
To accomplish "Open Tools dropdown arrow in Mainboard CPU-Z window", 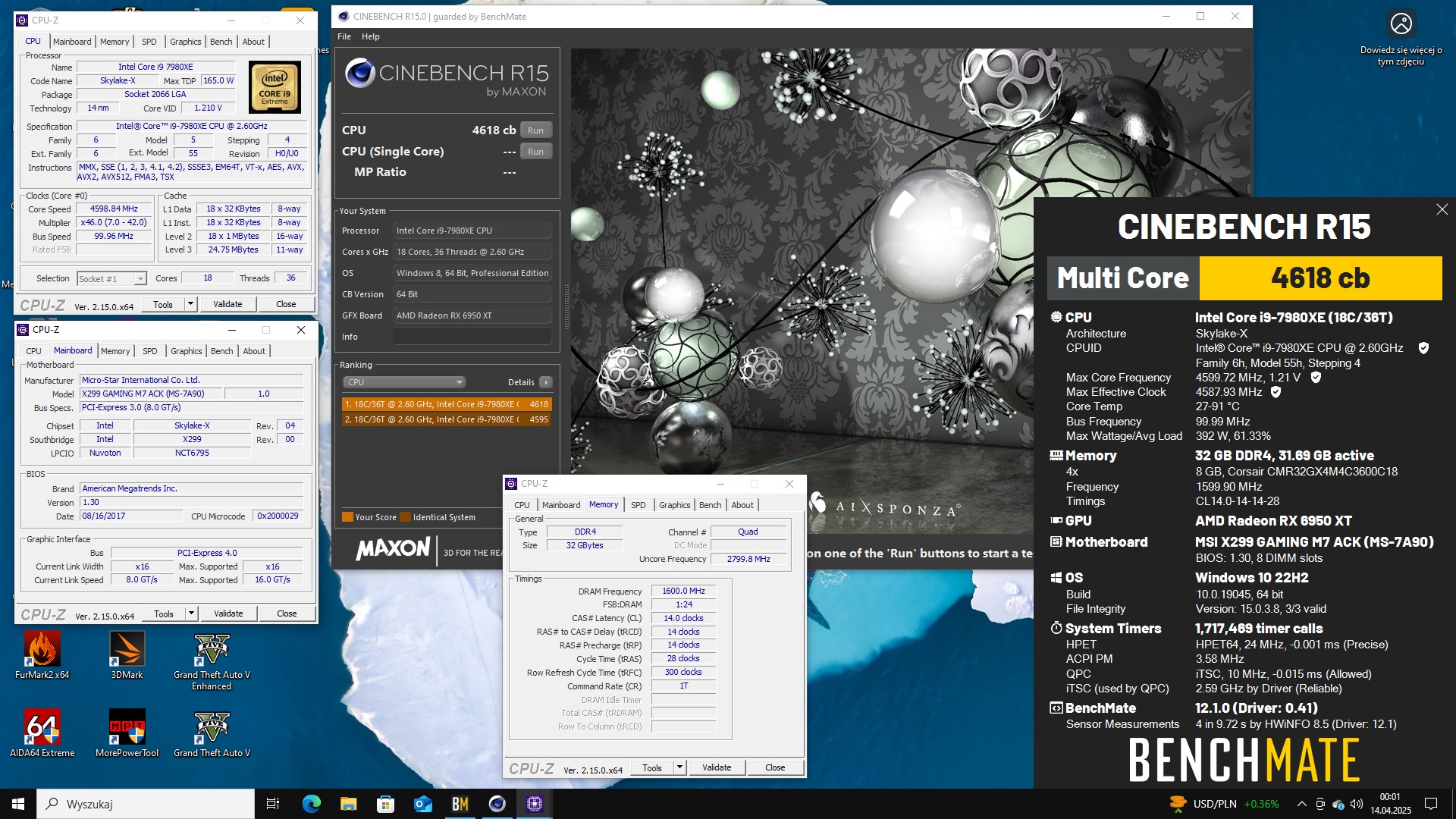I will (x=192, y=613).
